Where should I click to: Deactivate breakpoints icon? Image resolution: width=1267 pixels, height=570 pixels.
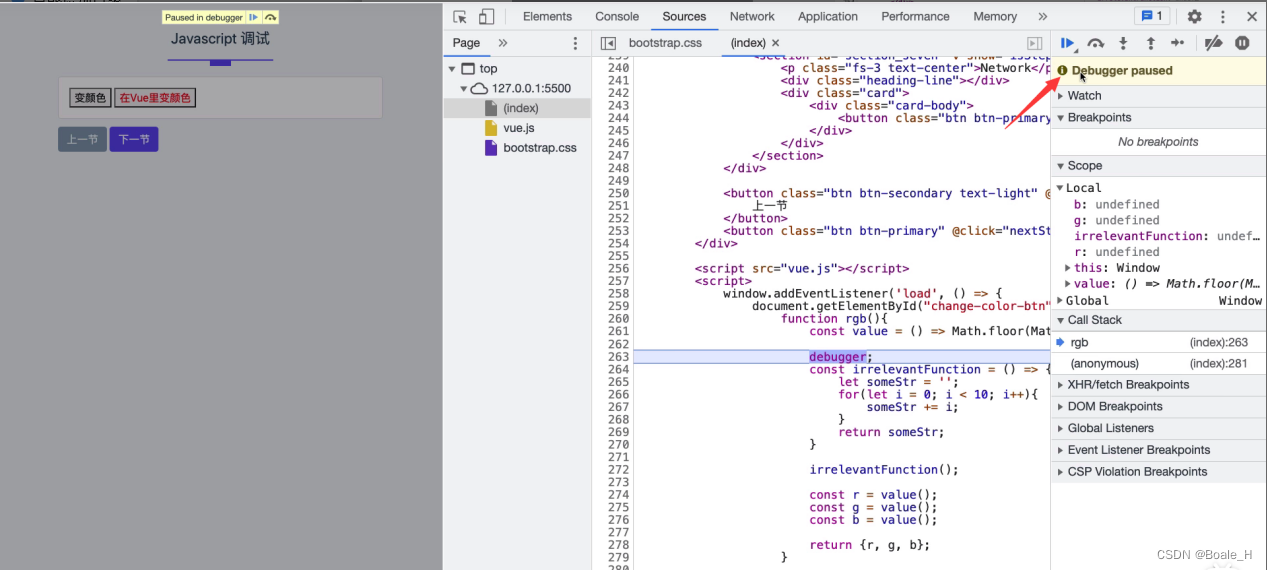pyautogui.click(x=1213, y=43)
